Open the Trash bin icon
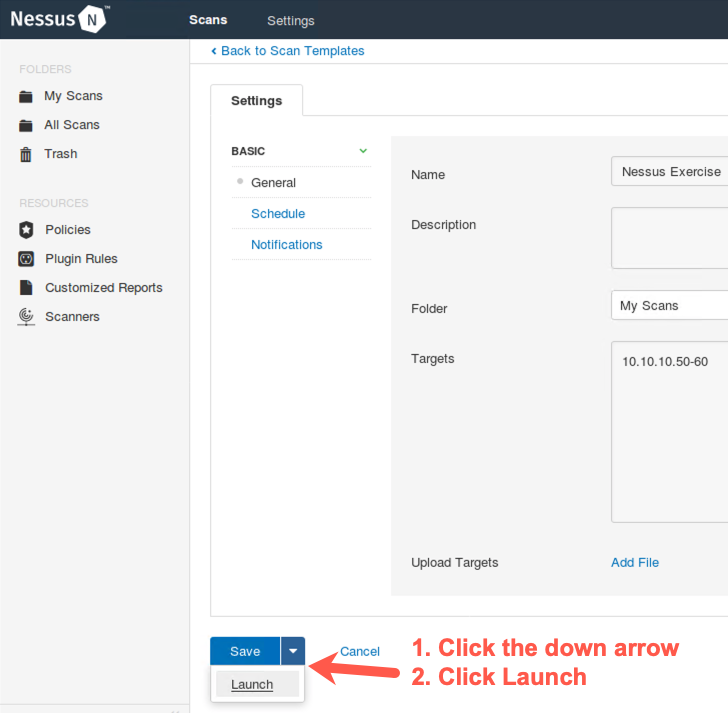 (x=26, y=154)
